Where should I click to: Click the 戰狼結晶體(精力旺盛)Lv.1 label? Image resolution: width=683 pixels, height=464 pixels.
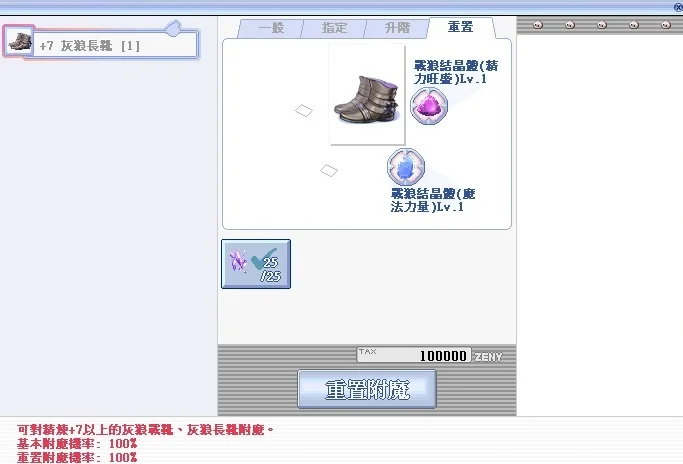tap(456, 72)
